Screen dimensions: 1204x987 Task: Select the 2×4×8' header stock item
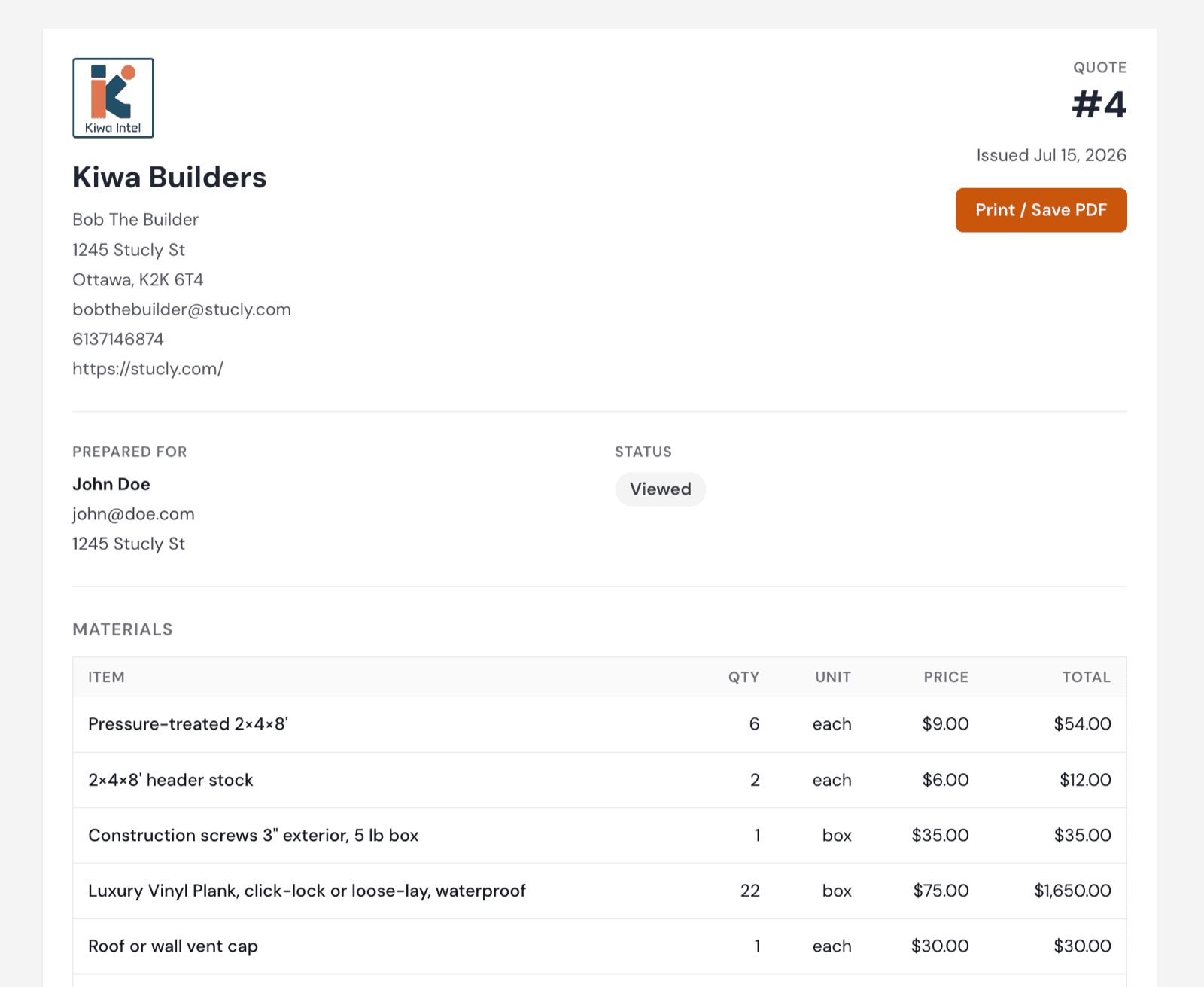[x=171, y=780]
